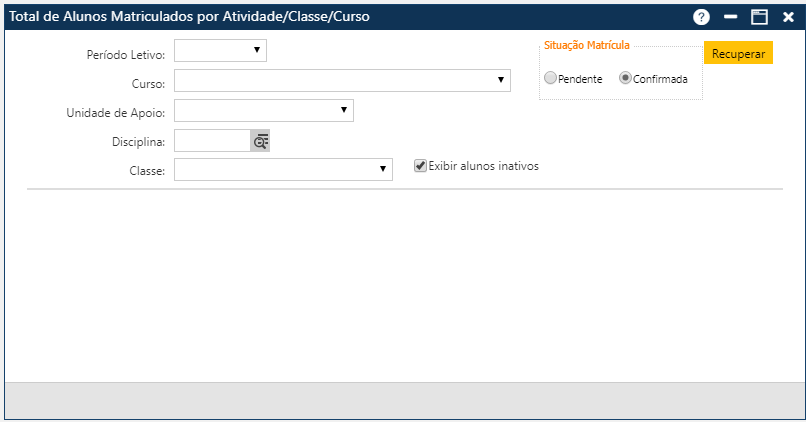Click the window title bar text
The image size is (806, 422).
pos(190,17)
